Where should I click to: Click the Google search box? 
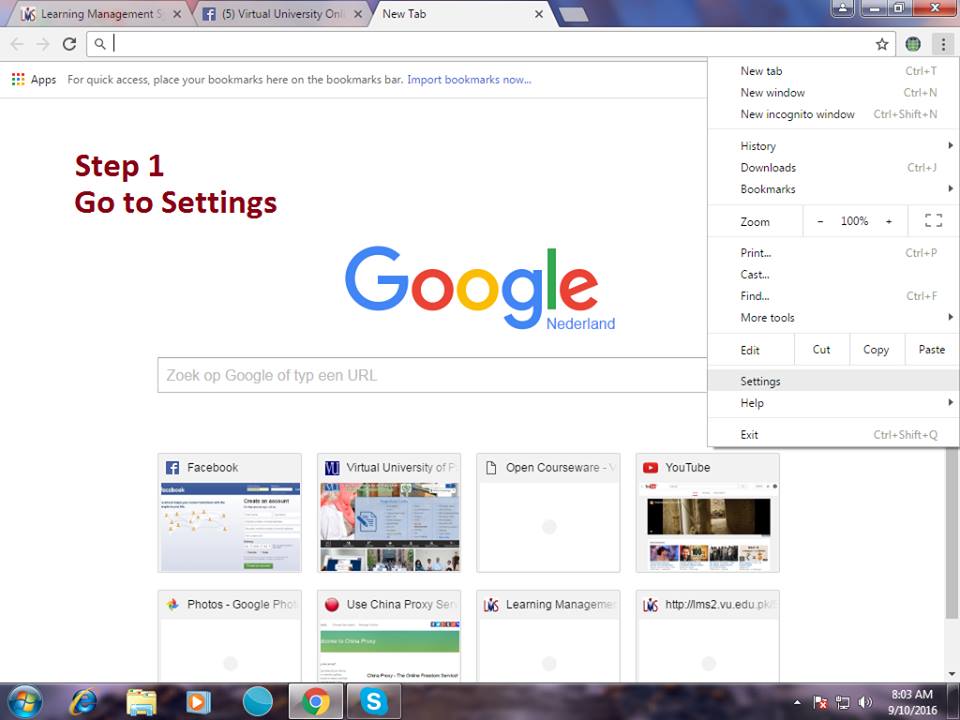tap(432, 375)
